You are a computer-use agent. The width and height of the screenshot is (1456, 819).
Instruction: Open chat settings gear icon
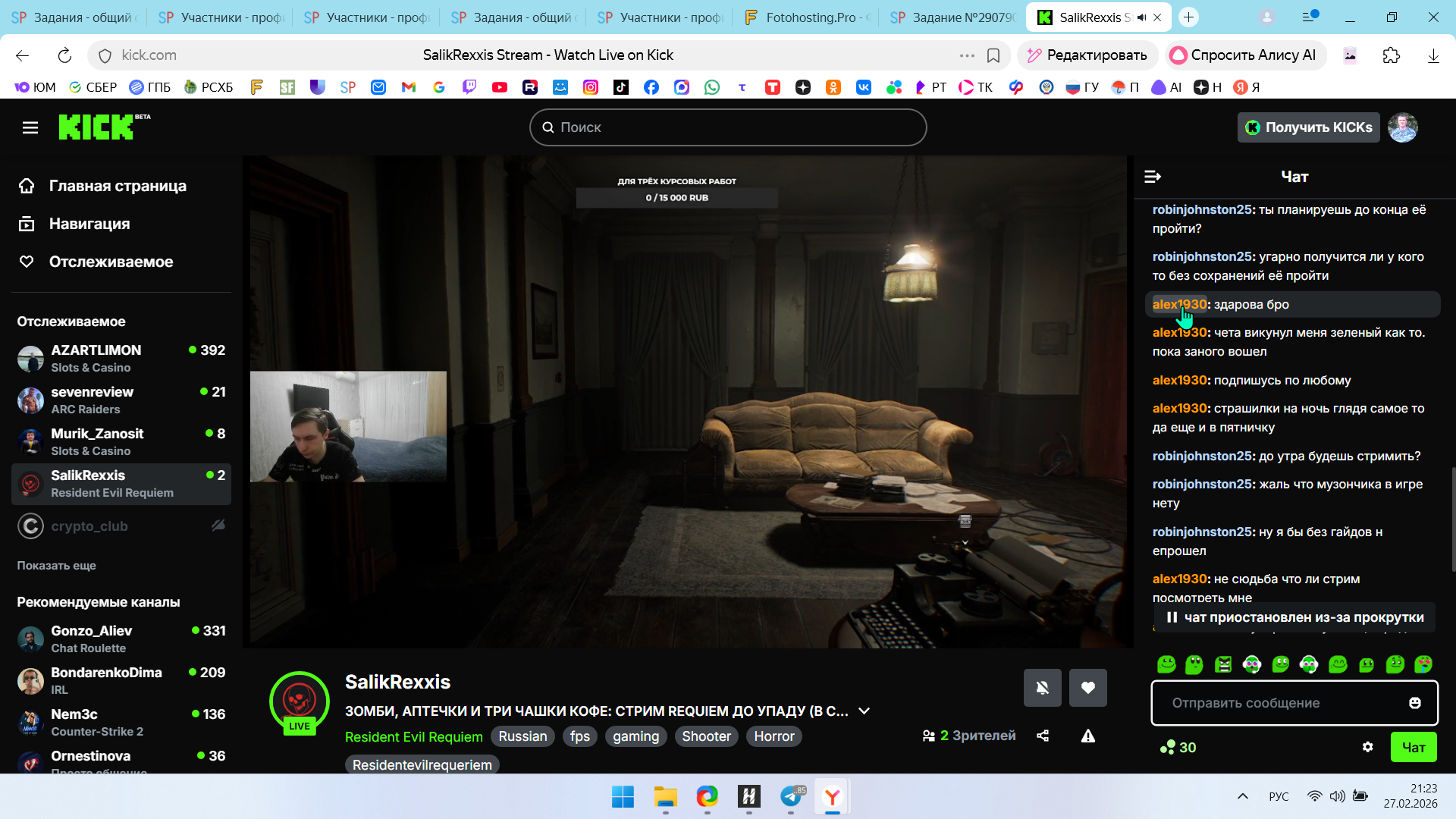pyautogui.click(x=1367, y=747)
